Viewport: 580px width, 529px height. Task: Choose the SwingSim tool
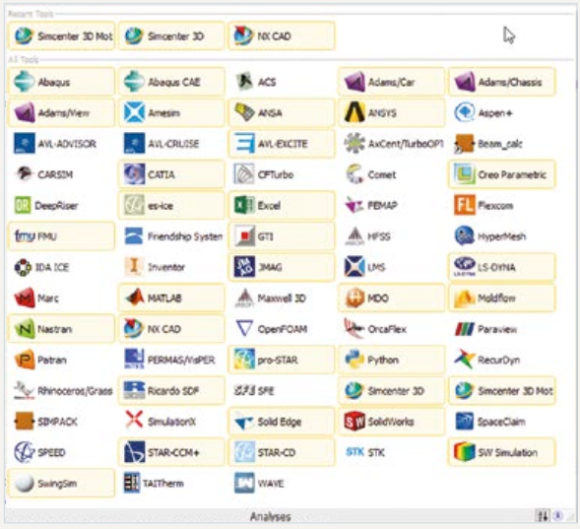[61, 483]
